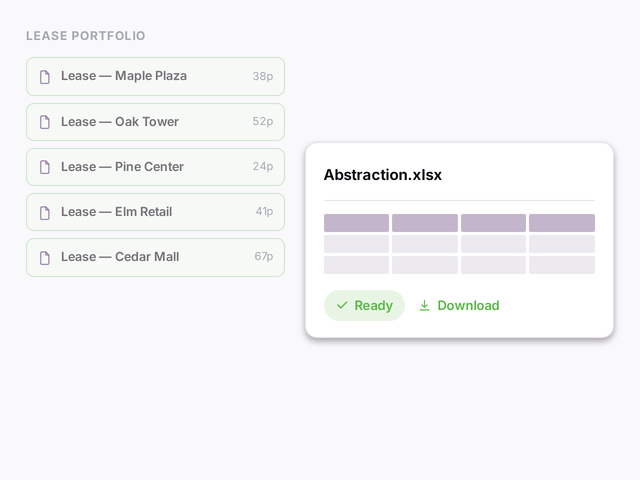Screen dimensions: 640x480
Task: Click the document icon for Elm Retail lease
Action: (x=45, y=212)
